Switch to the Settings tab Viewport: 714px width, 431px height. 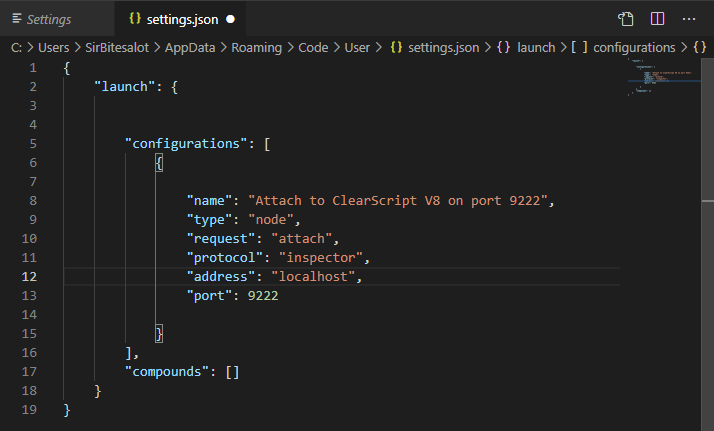48,19
